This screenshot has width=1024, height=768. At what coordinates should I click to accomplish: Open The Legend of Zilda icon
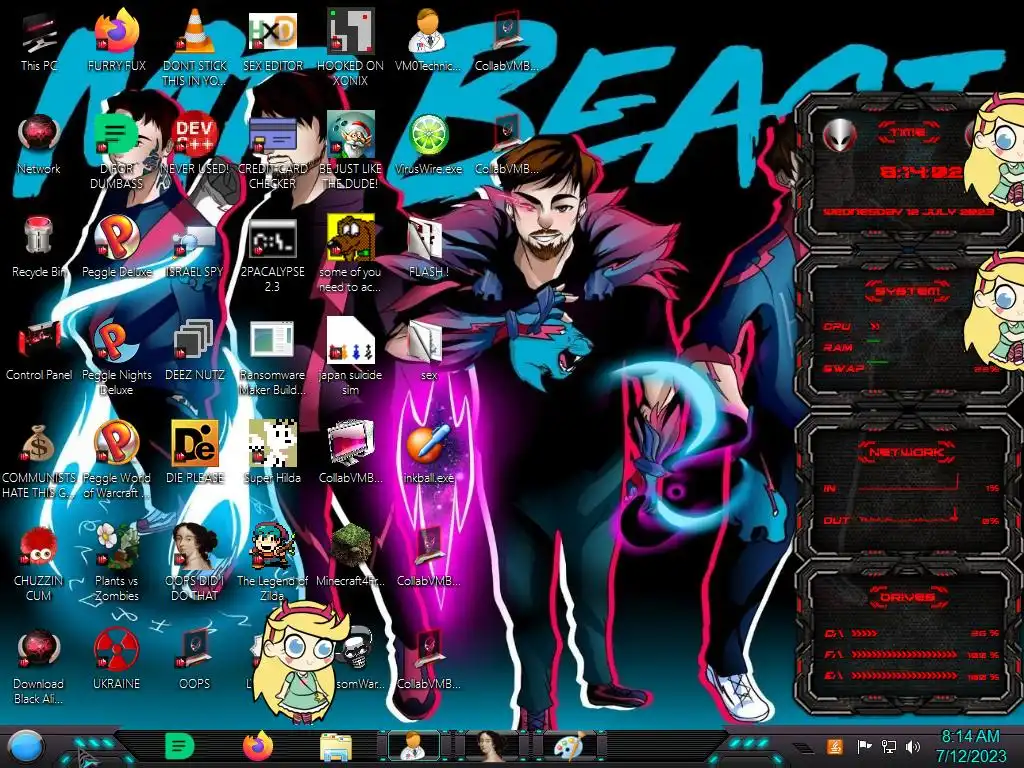pos(272,564)
